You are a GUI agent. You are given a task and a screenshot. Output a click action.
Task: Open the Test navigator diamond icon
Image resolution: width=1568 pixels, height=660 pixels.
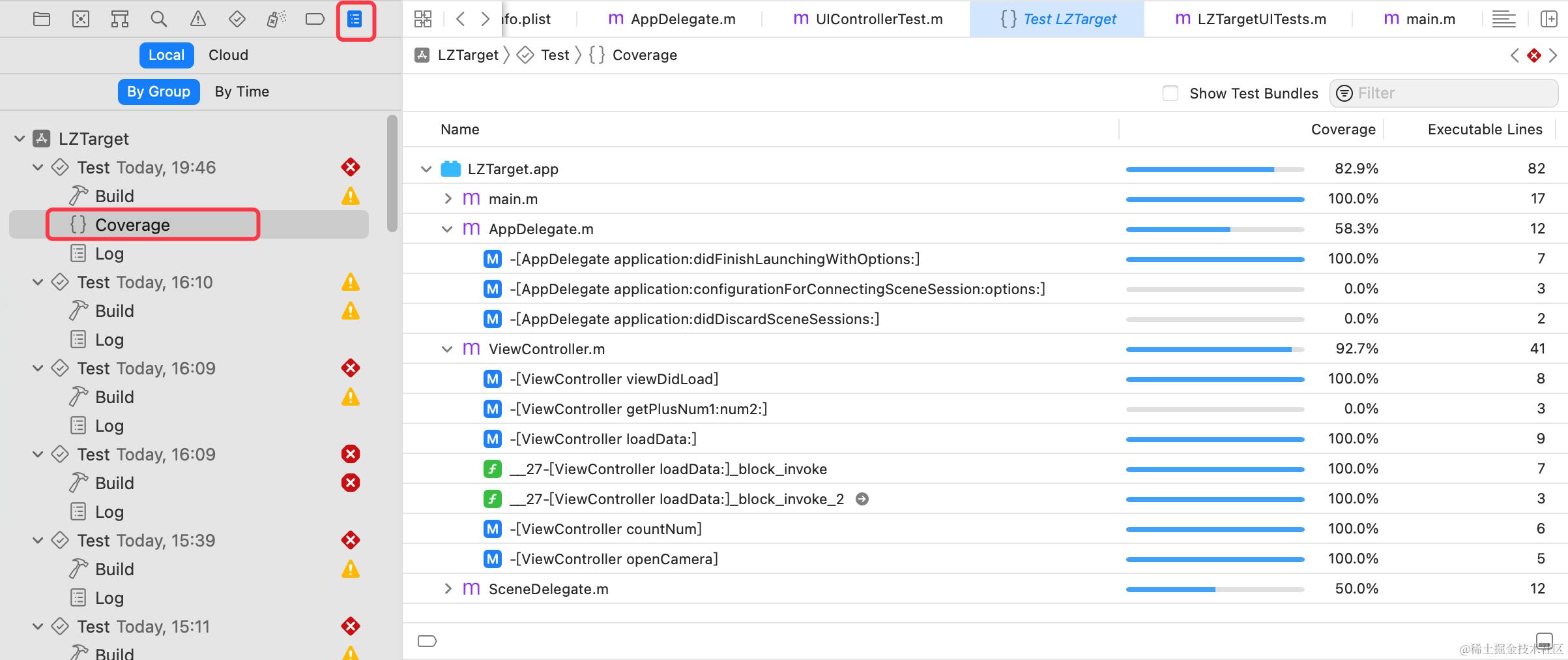[237, 19]
